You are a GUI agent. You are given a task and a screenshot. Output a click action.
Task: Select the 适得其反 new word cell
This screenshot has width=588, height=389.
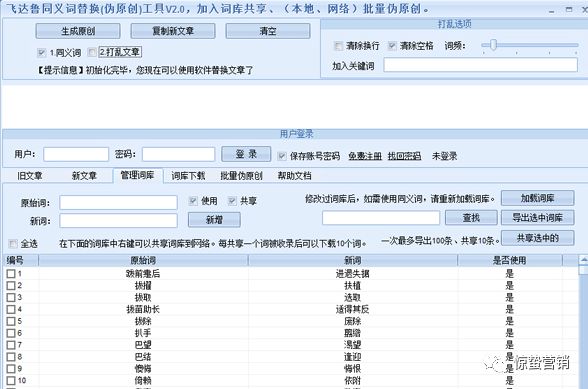[x=352, y=309]
